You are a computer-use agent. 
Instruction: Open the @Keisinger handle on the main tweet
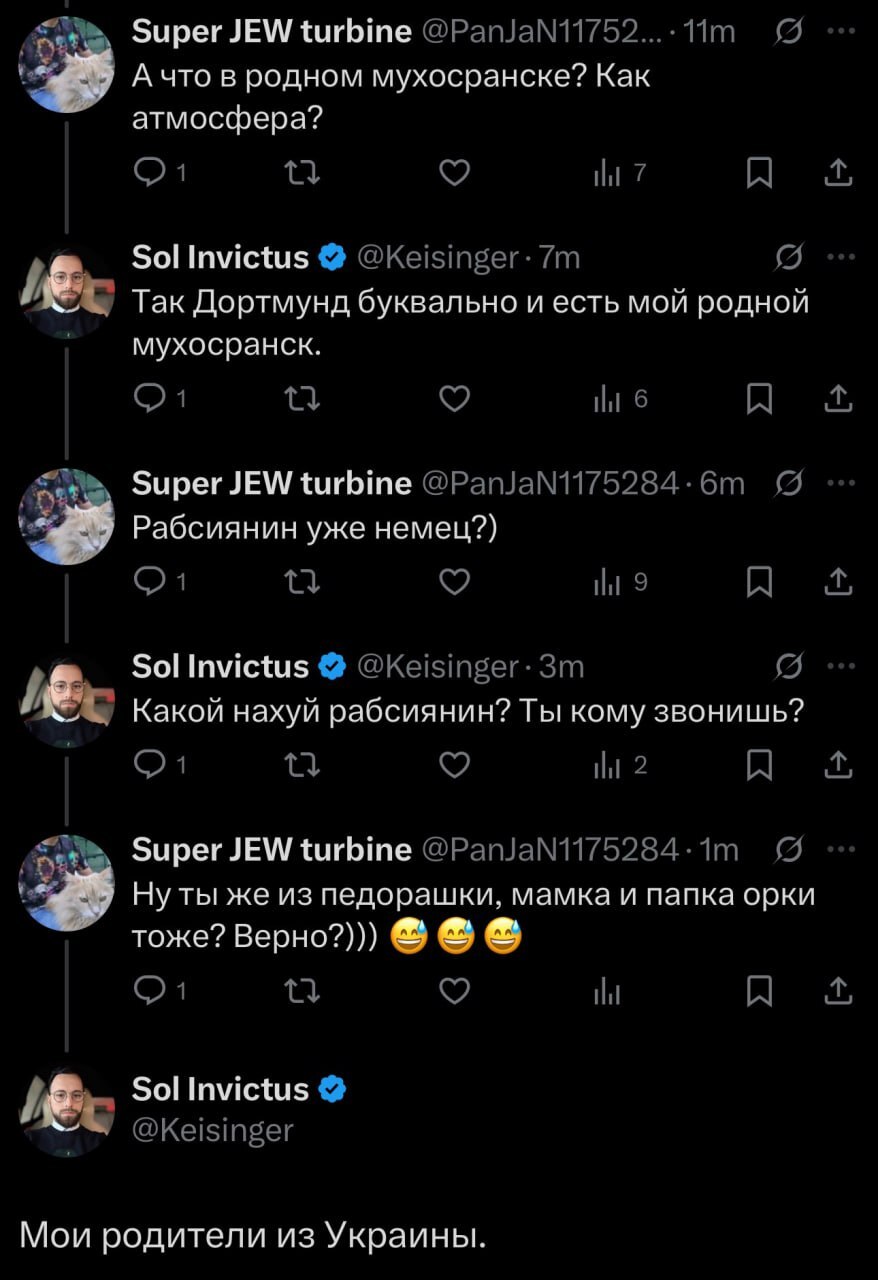coord(212,1130)
